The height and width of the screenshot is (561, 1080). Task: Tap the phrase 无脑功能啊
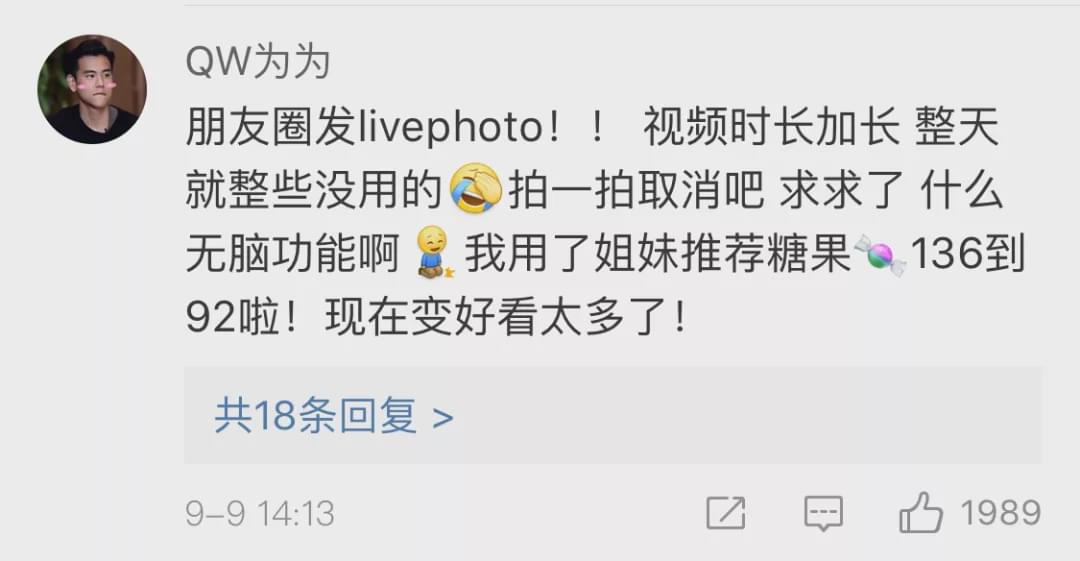tap(293, 253)
